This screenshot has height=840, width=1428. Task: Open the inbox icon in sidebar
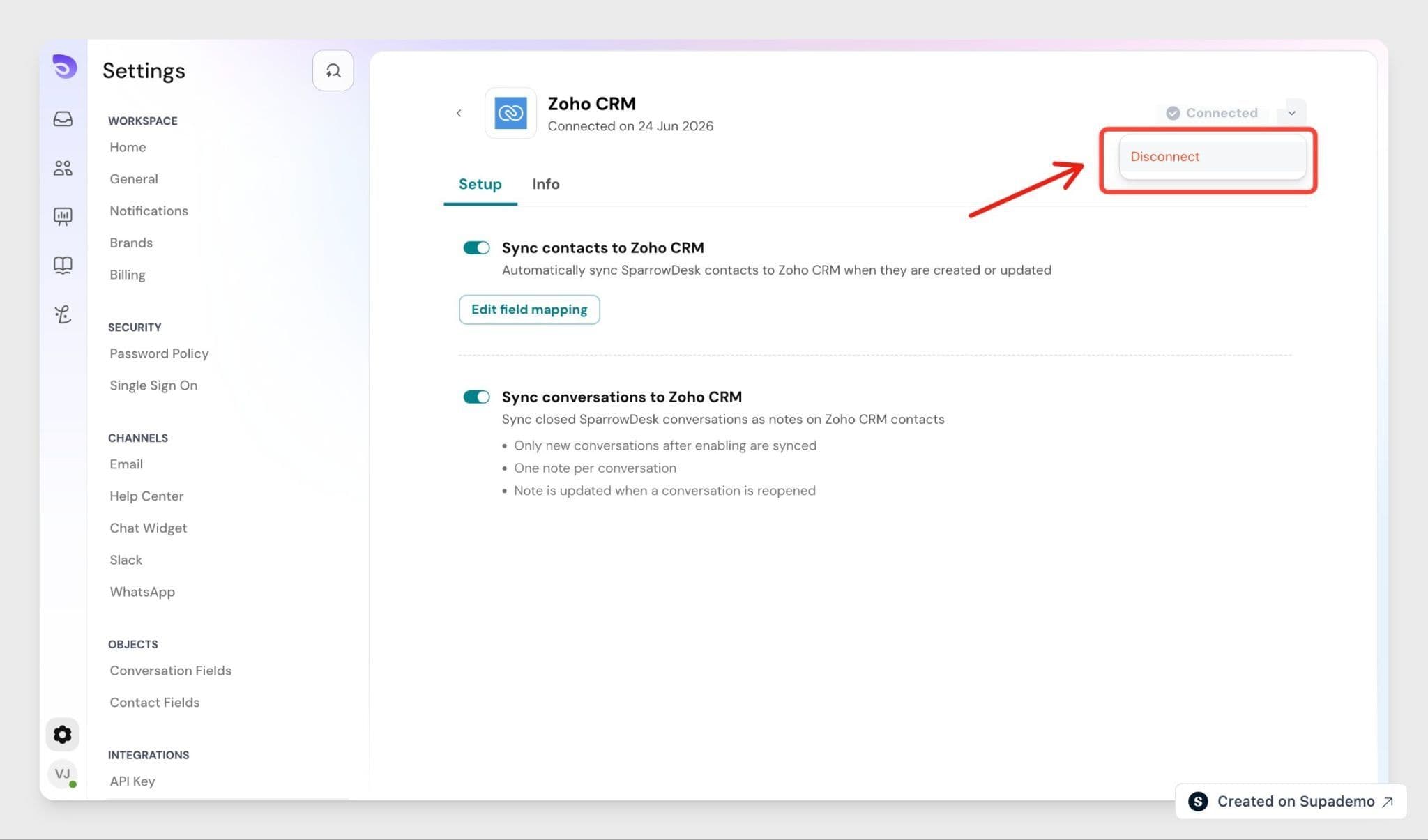pyautogui.click(x=63, y=119)
